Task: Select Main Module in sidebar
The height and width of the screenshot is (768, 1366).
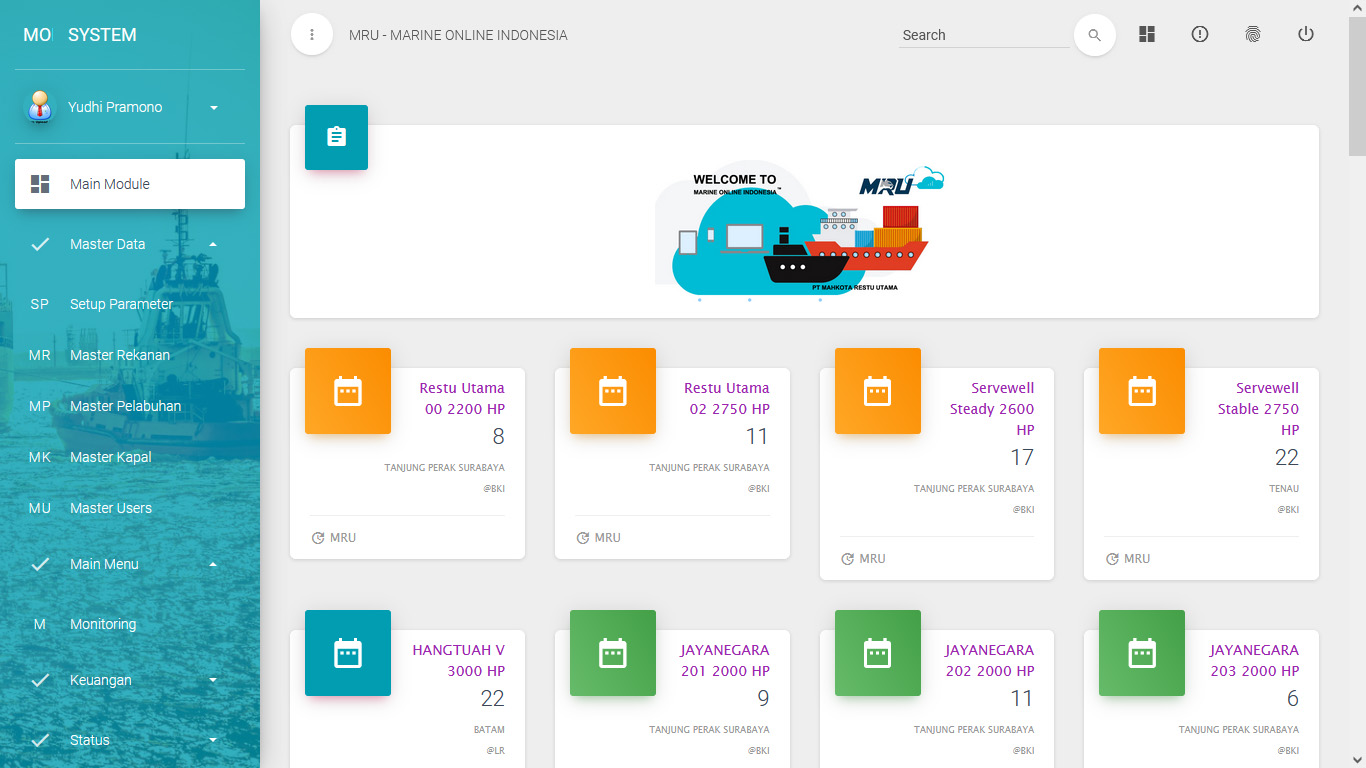Action: [x=130, y=184]
